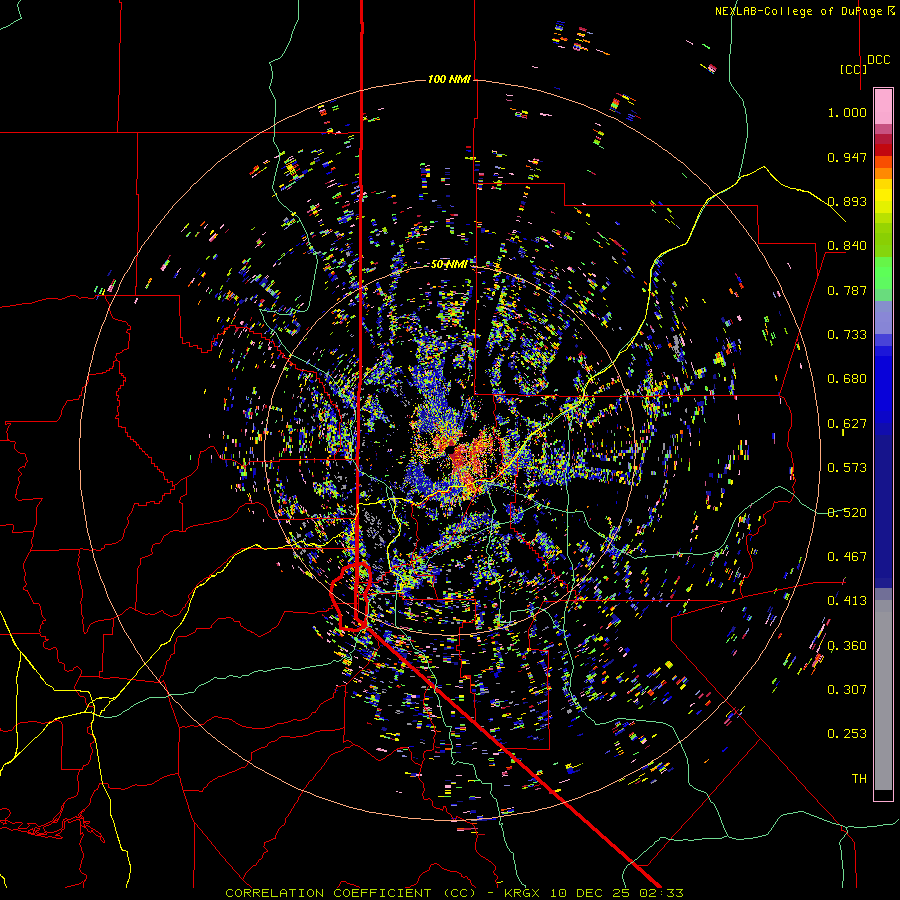Click the 0.787 scale value
The height and width of the screenshot is (900, 900).
click(x=847, y=290)
